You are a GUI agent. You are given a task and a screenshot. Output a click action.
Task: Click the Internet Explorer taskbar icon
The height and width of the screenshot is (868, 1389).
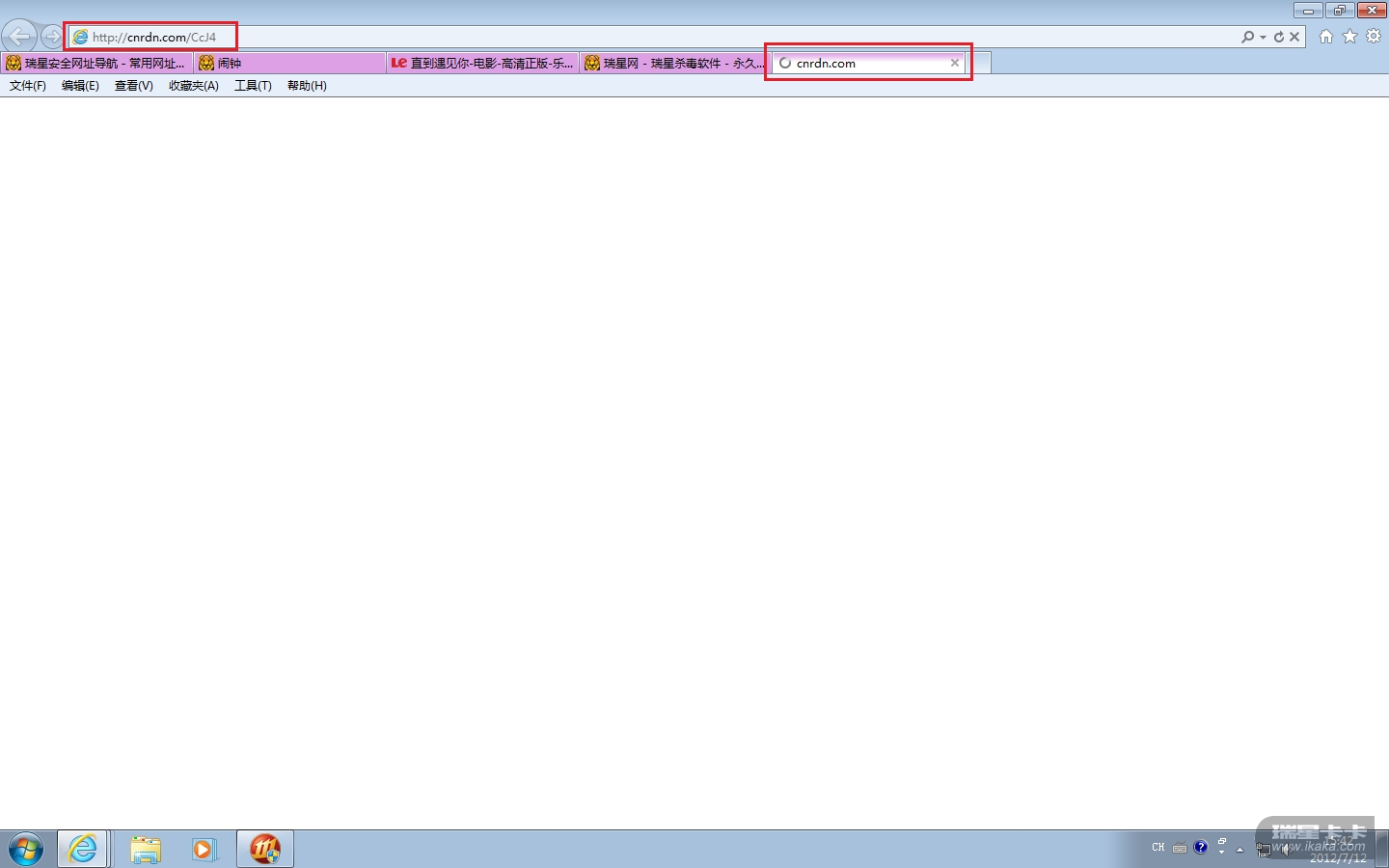coord(83,849)
